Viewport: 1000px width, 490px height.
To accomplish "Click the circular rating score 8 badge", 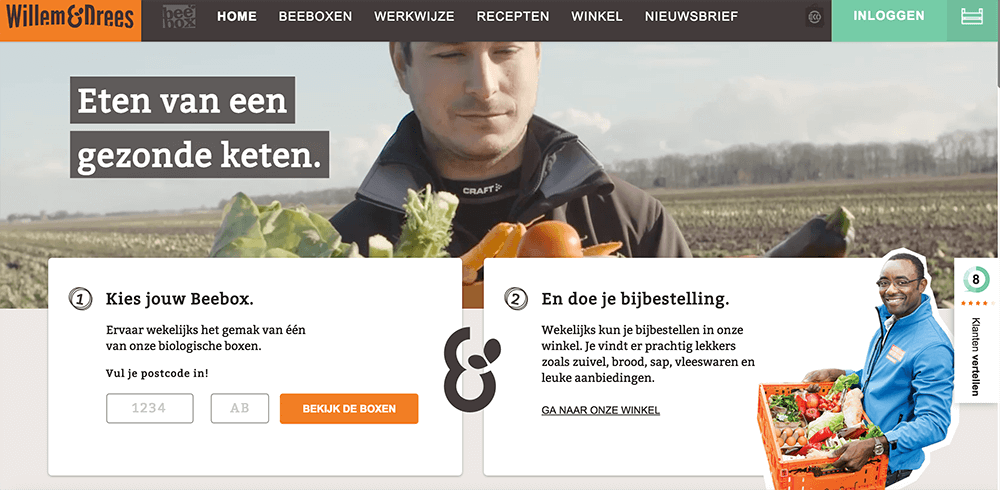I will [x=976, y=279].
